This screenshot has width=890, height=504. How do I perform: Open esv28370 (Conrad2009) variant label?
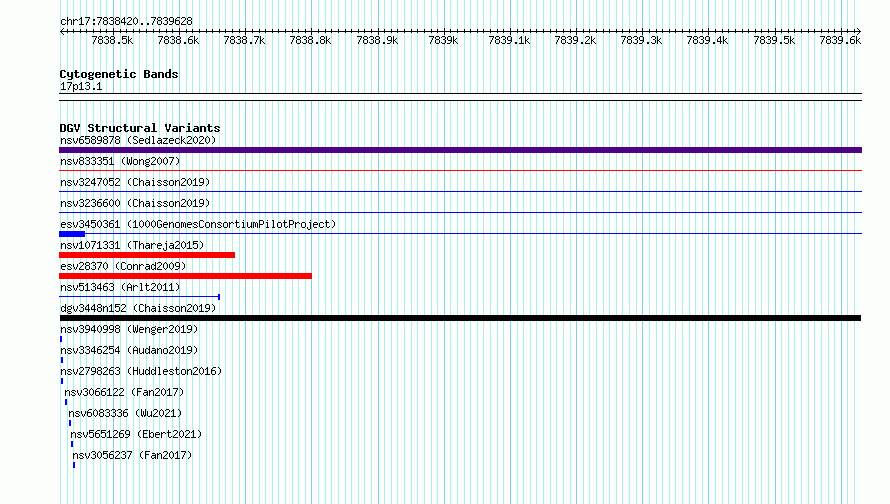(123, 266)
